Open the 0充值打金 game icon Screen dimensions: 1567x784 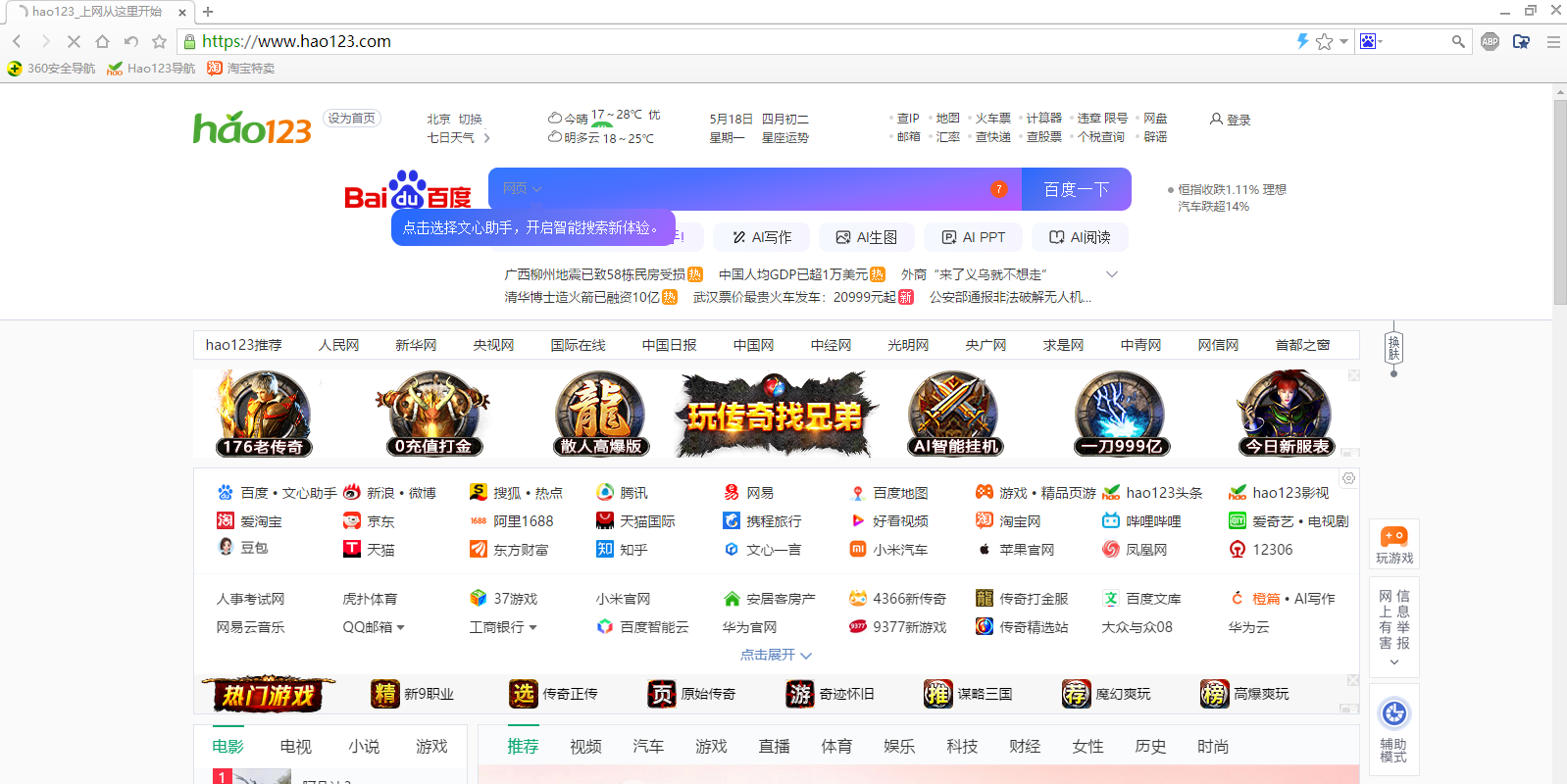tap(432, 413)
